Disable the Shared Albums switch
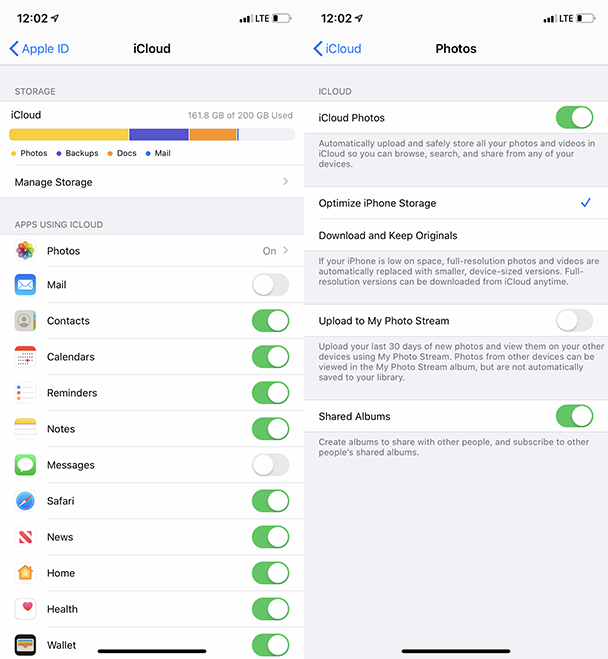 click(574, 416)
